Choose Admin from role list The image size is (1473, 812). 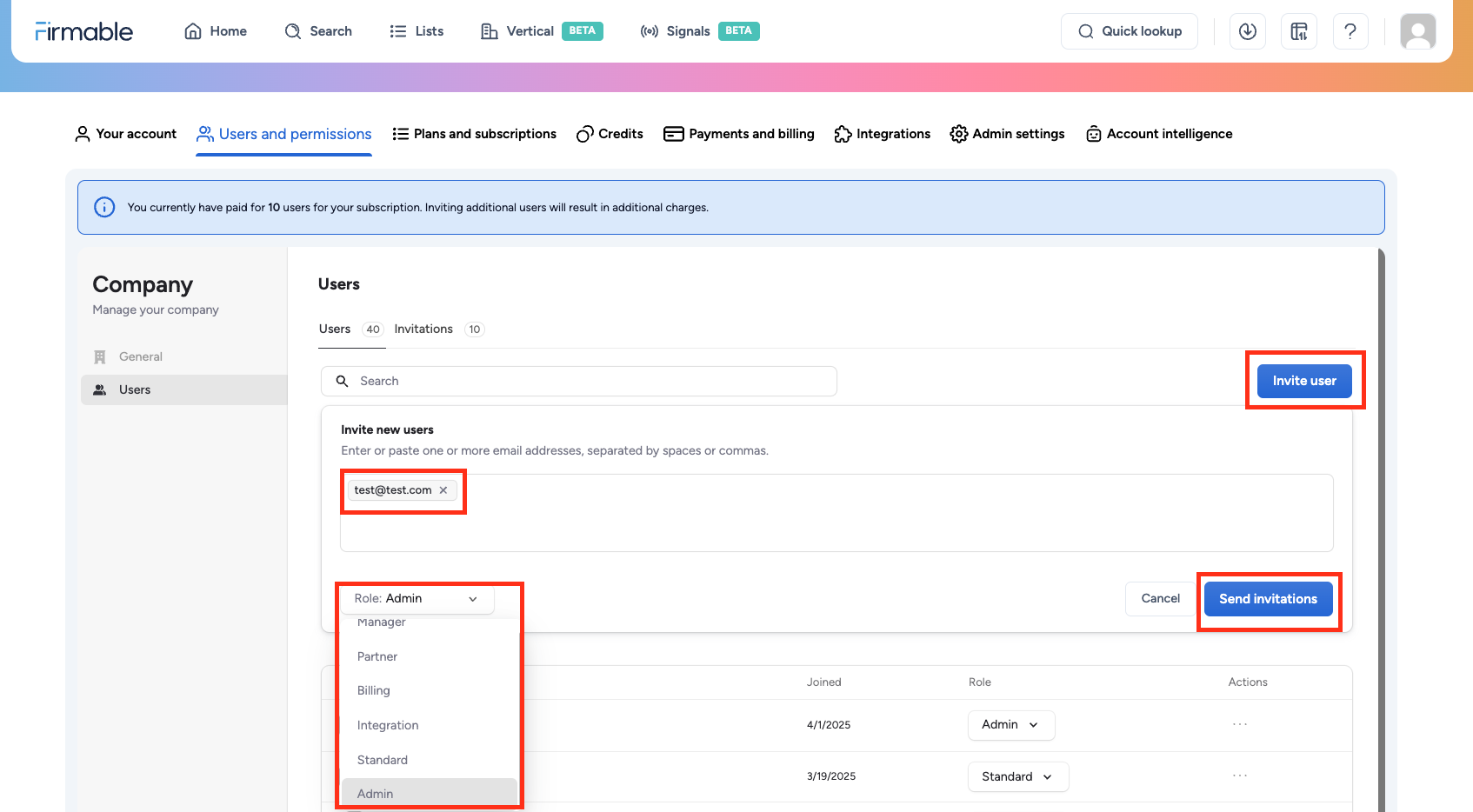point(430,794)
